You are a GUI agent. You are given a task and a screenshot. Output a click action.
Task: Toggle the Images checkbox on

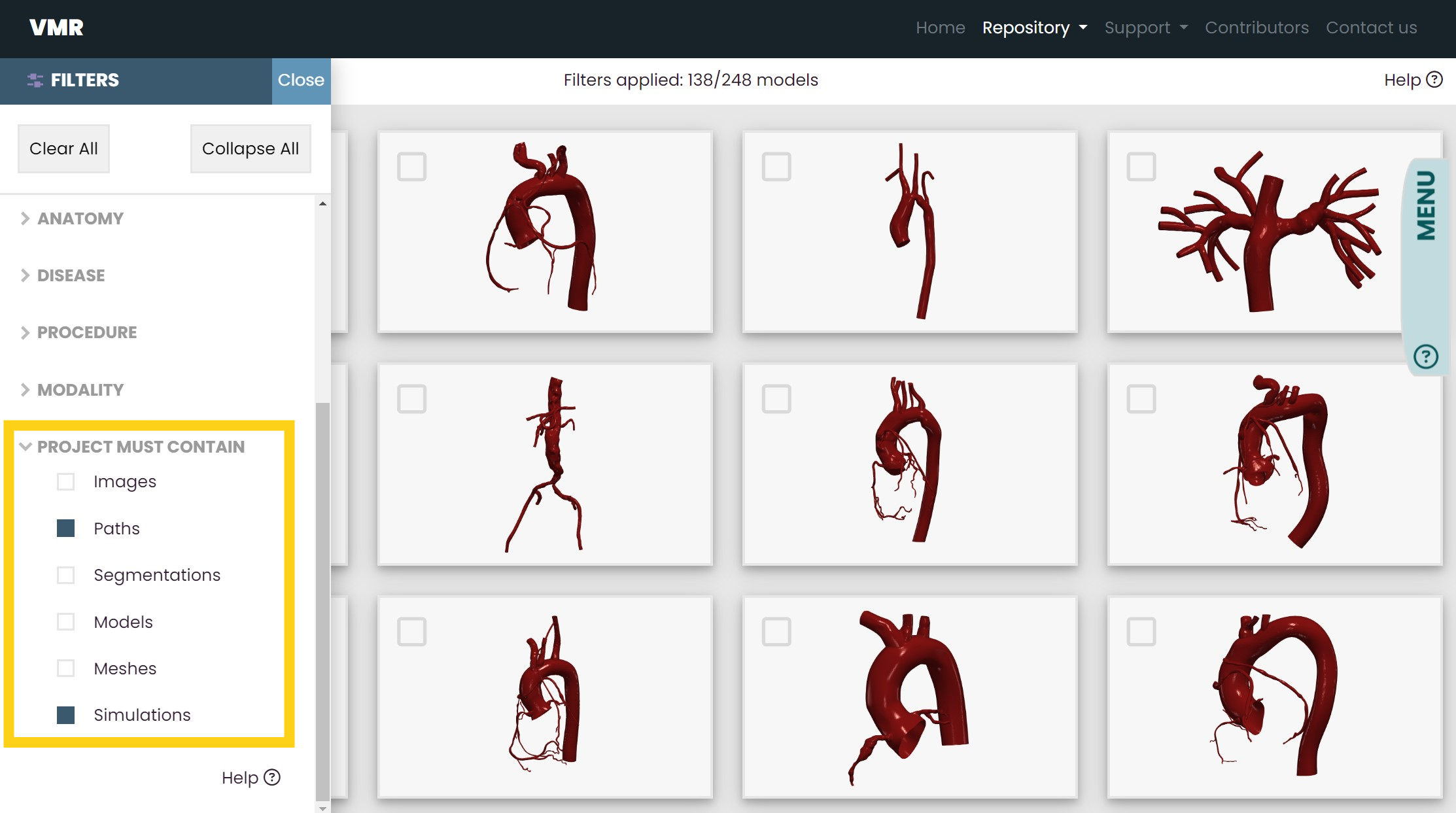pyautogui.click(x=66, y=481)
